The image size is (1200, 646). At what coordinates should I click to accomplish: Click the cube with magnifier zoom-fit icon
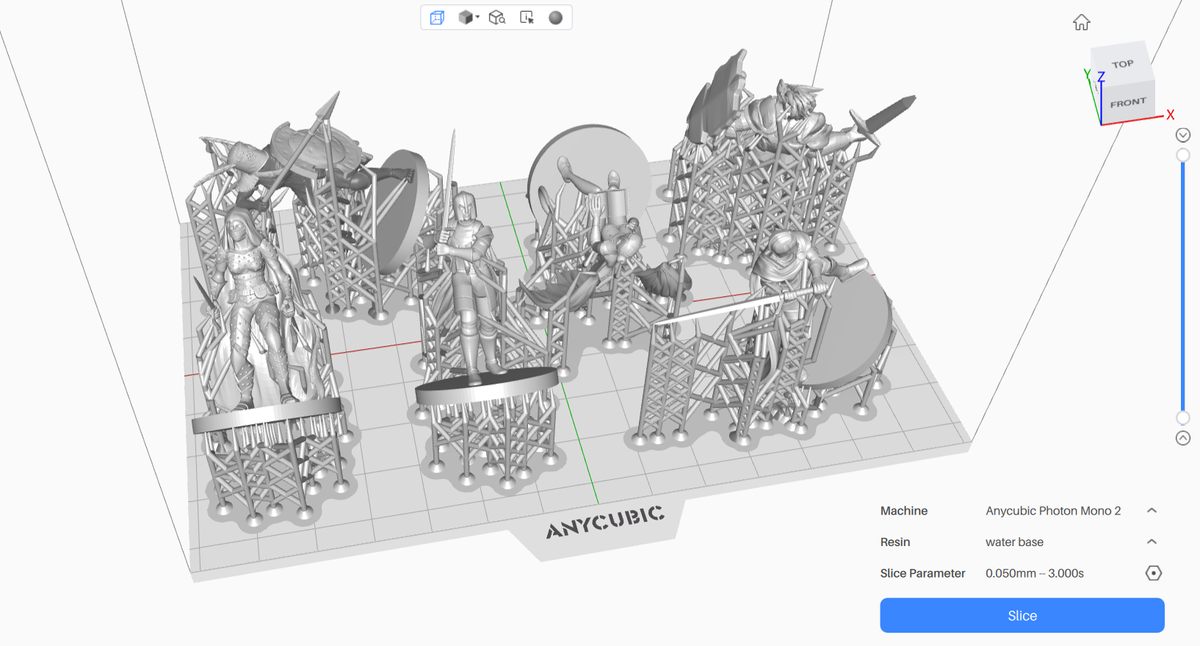pos(497,17)
